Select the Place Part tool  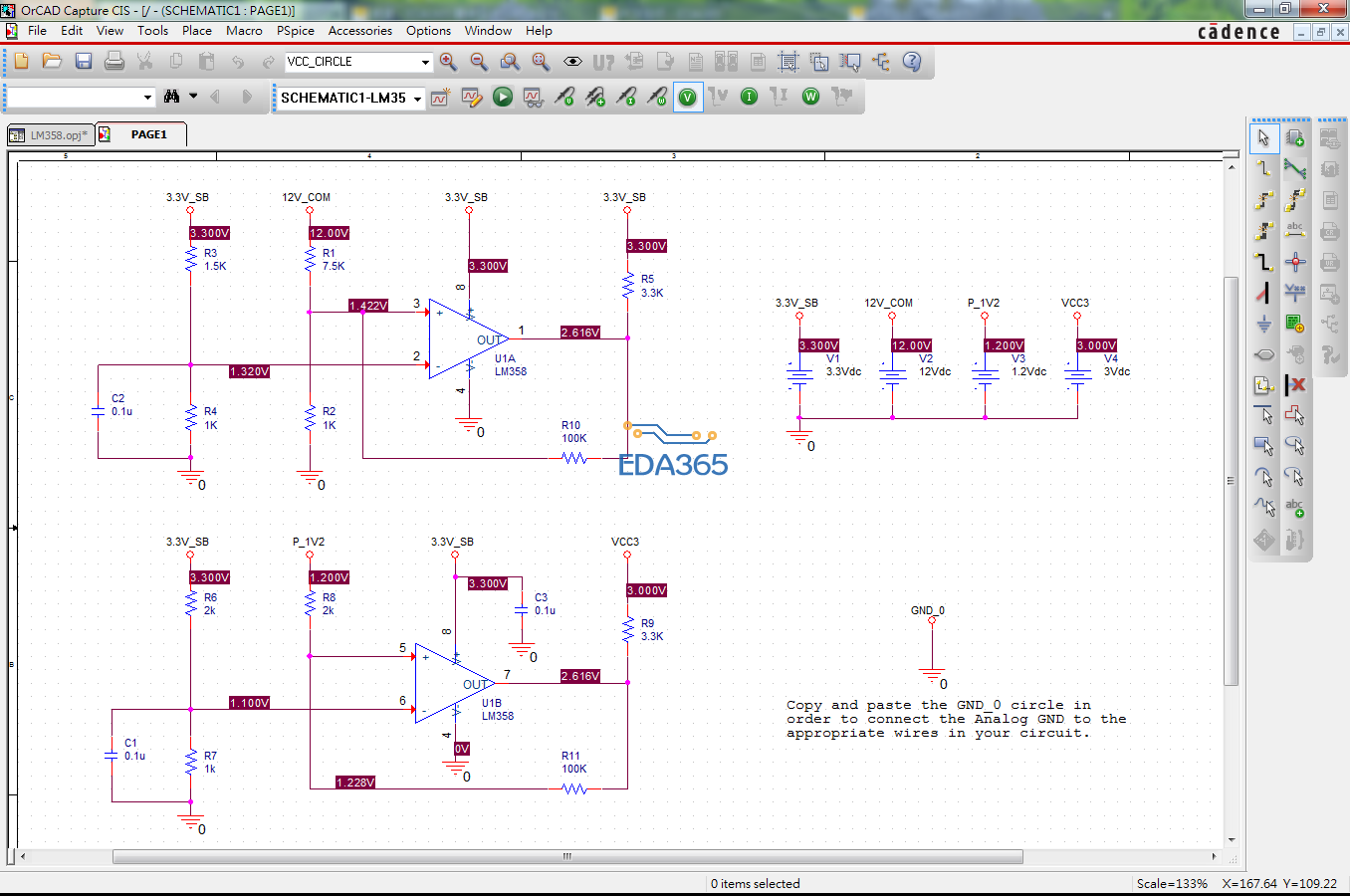tap(1294, 137)
